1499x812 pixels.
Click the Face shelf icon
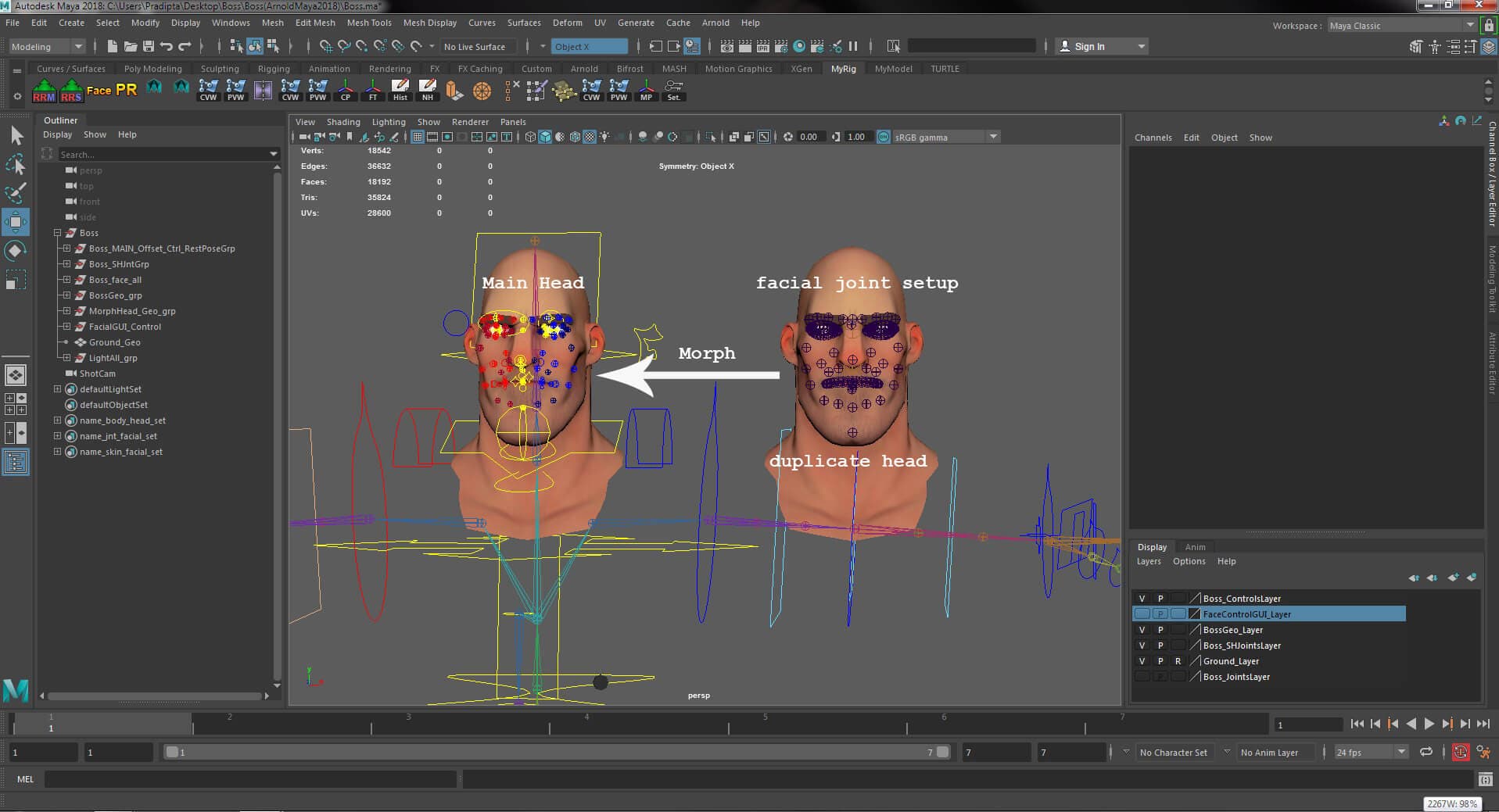(x=99, y=91)
